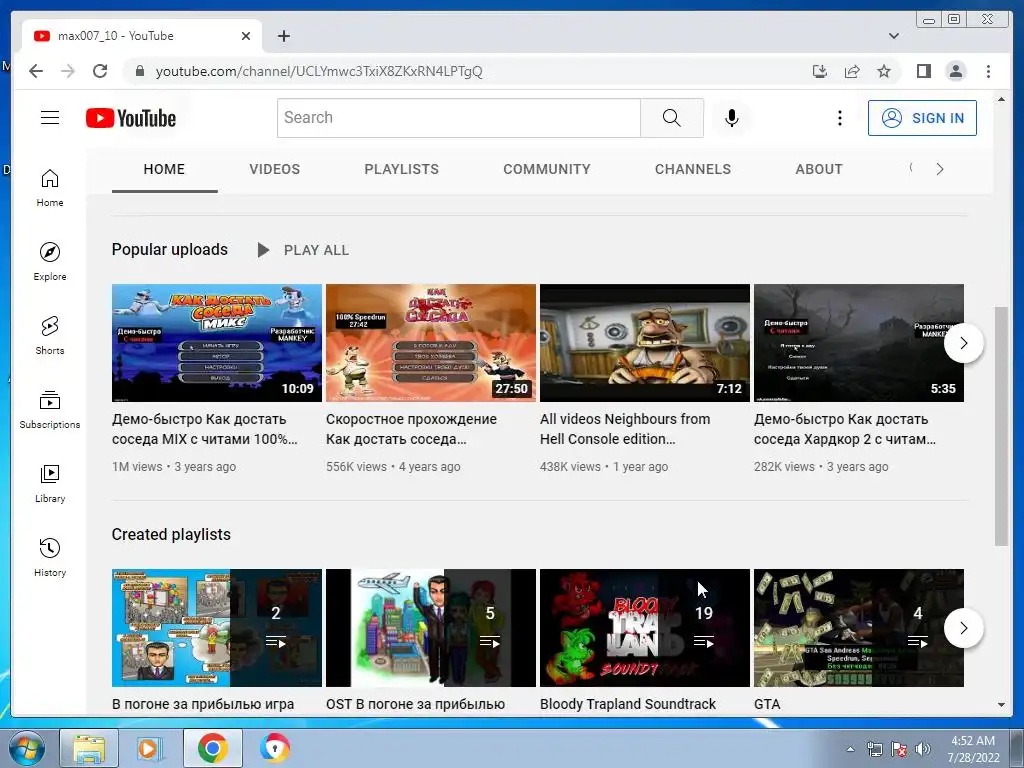Open the Chrome profile avatar
The height and width of the screenshot is (768, 1024).
point(955,71)
